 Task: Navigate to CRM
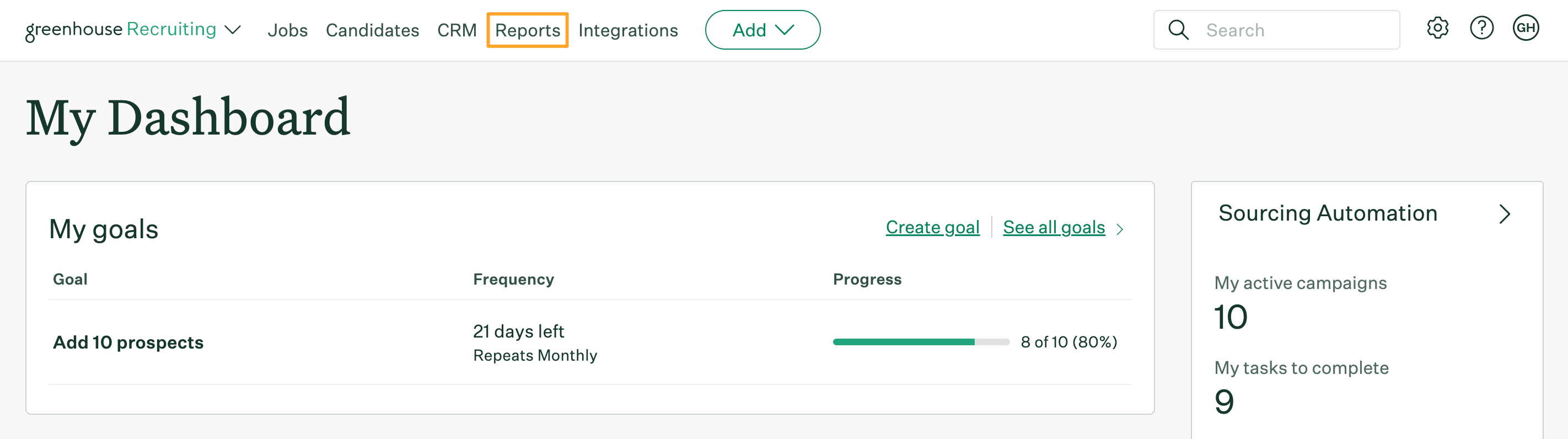click(457, 30)
